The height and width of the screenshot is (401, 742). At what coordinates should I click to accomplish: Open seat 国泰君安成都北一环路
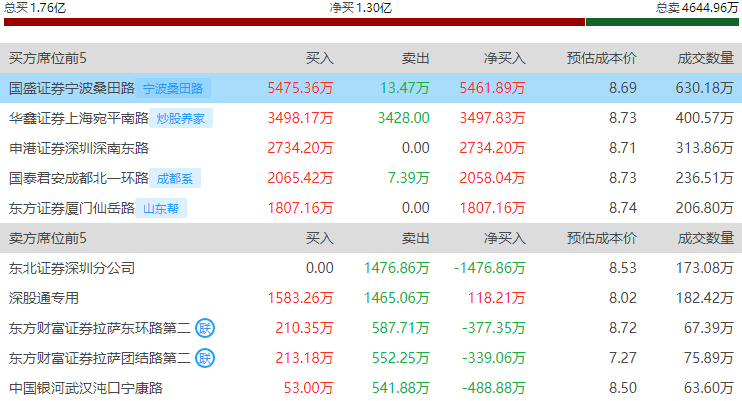(x=79, y=178)
